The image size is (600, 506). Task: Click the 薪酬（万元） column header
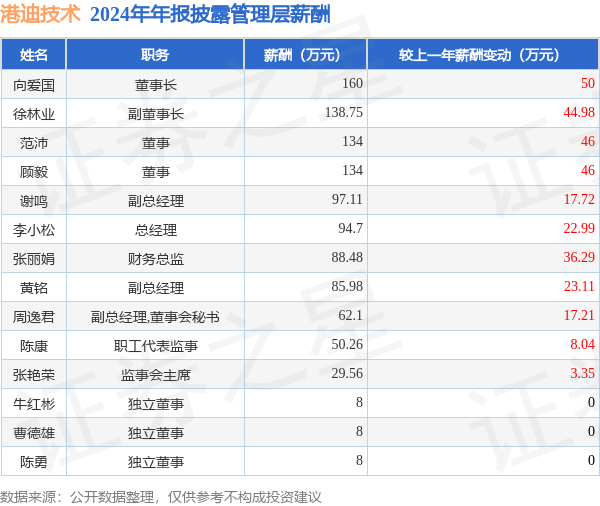pos(306,55)
